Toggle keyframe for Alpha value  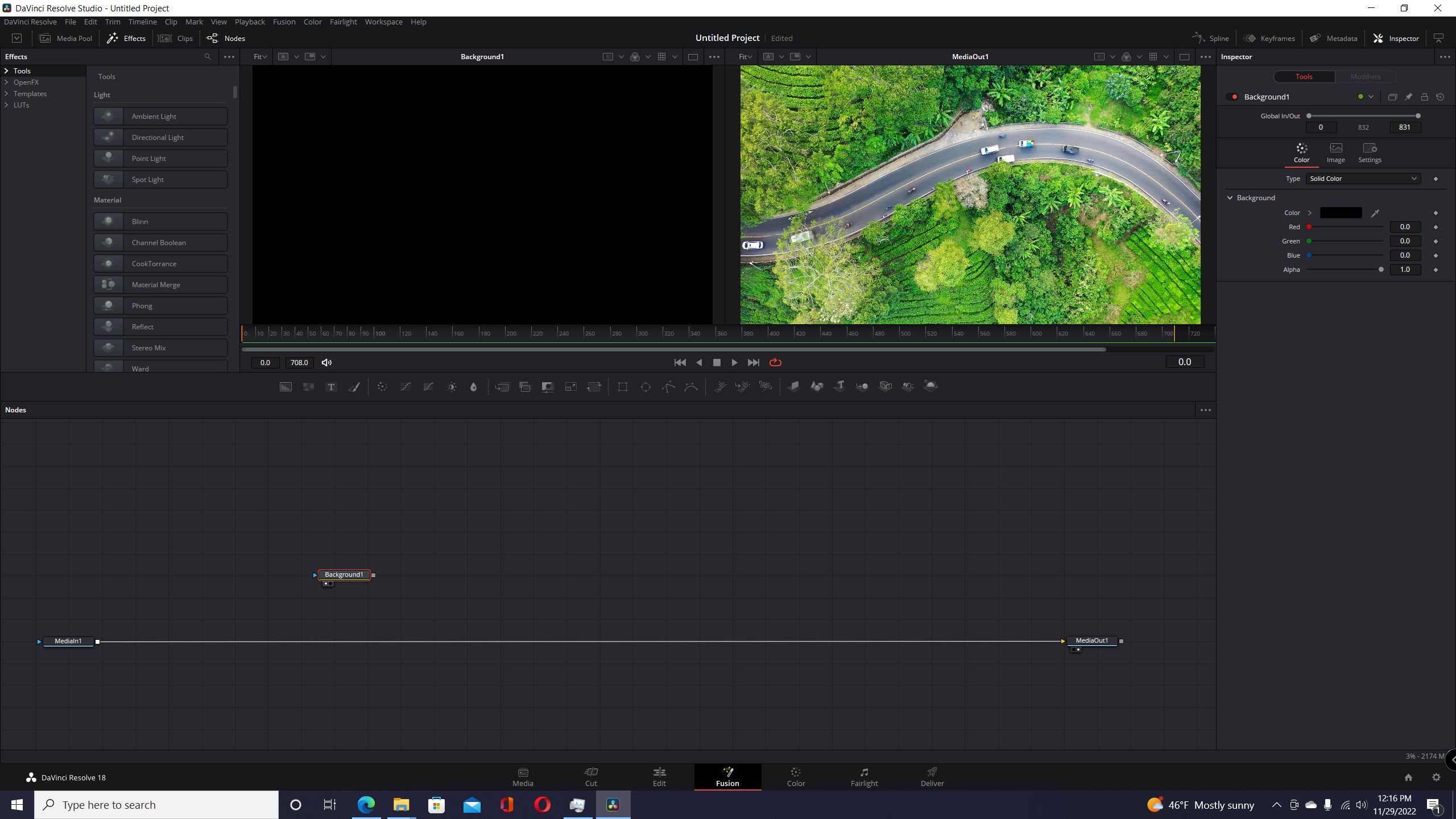[x=1436, y=270]
